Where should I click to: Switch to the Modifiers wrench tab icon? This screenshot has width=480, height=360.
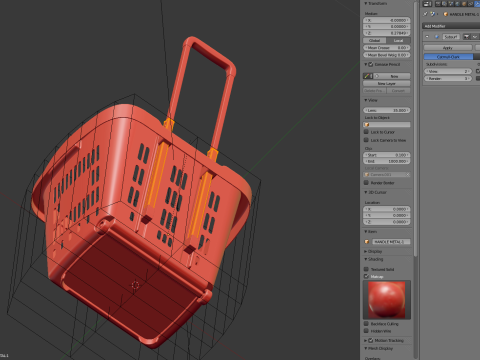[x=477, y=4]
